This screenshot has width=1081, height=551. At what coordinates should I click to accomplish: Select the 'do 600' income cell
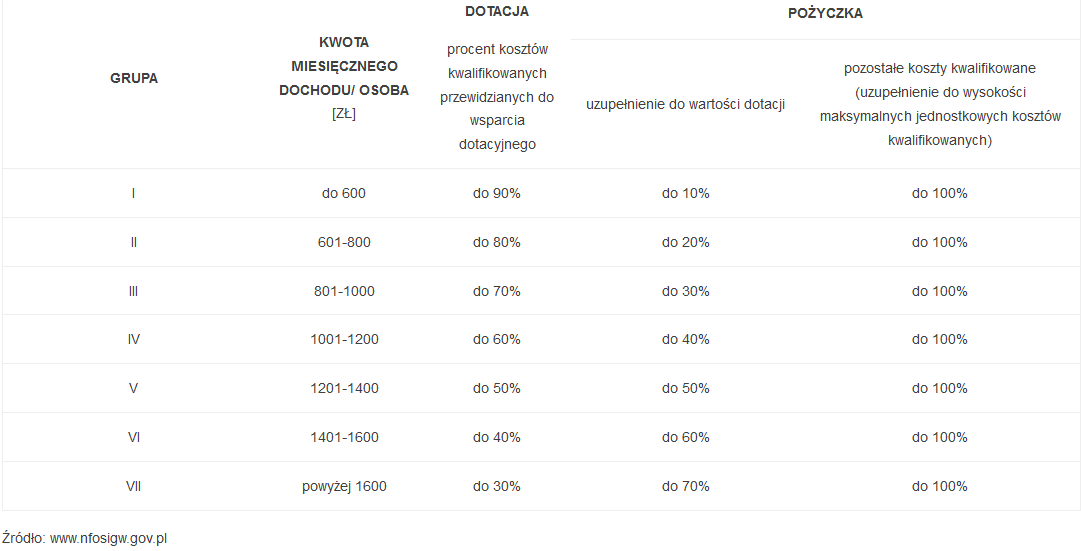tap(343, 194)
